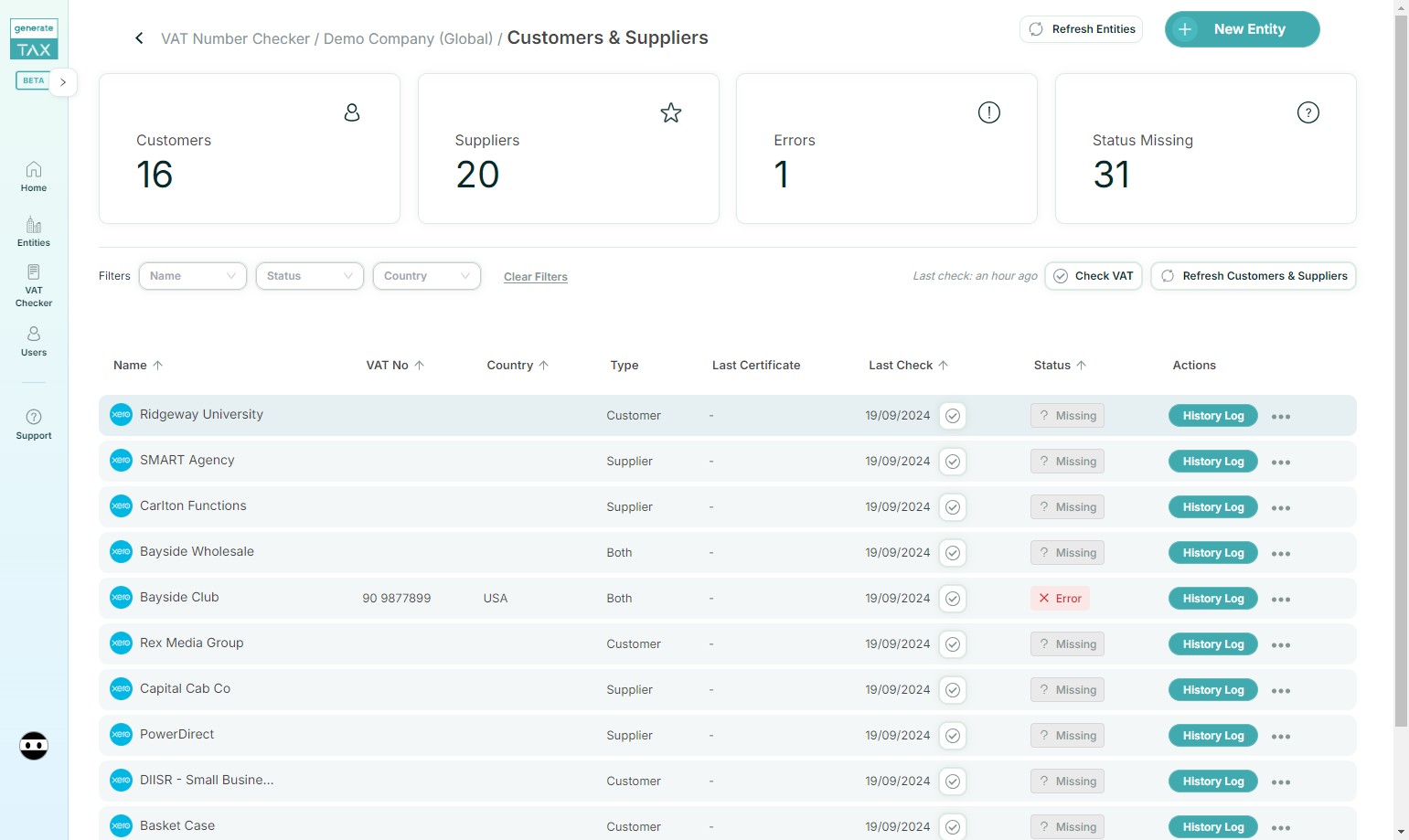This screenshot has width=1409, height=840.
Task: Sort the table by VAT No column
Action: click(x=395, y=366)
